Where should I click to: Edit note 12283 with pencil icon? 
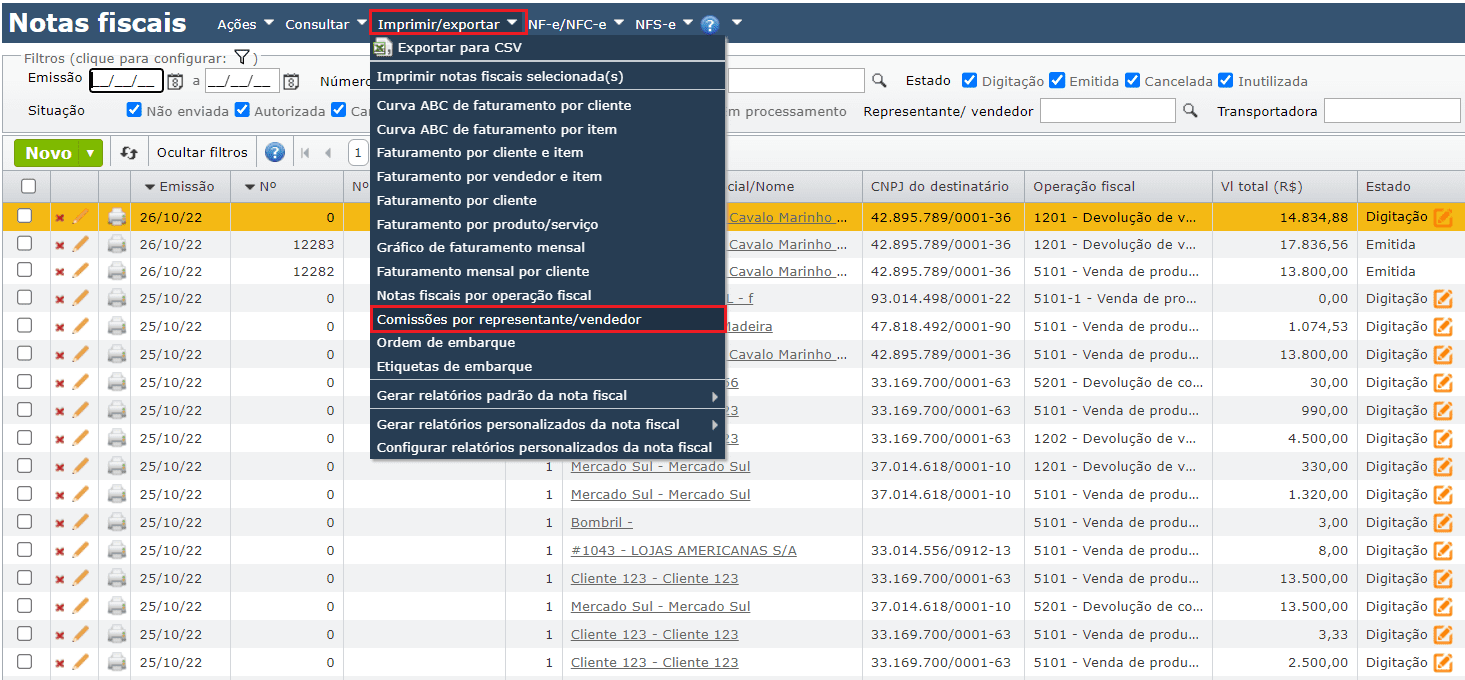pyautogui.click(x=81, y=243)
